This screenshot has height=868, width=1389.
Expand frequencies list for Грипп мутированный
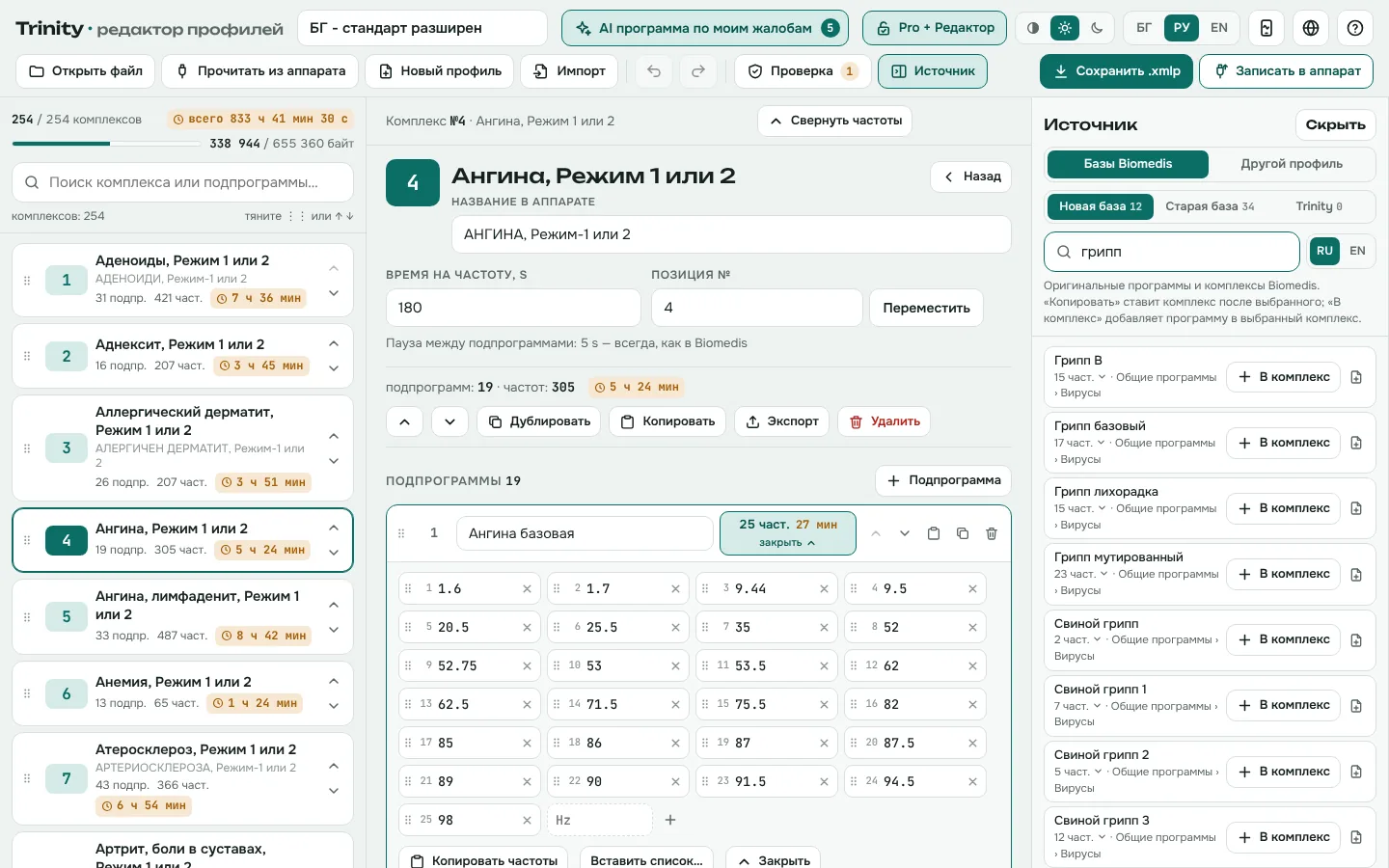click(1082, 575)
